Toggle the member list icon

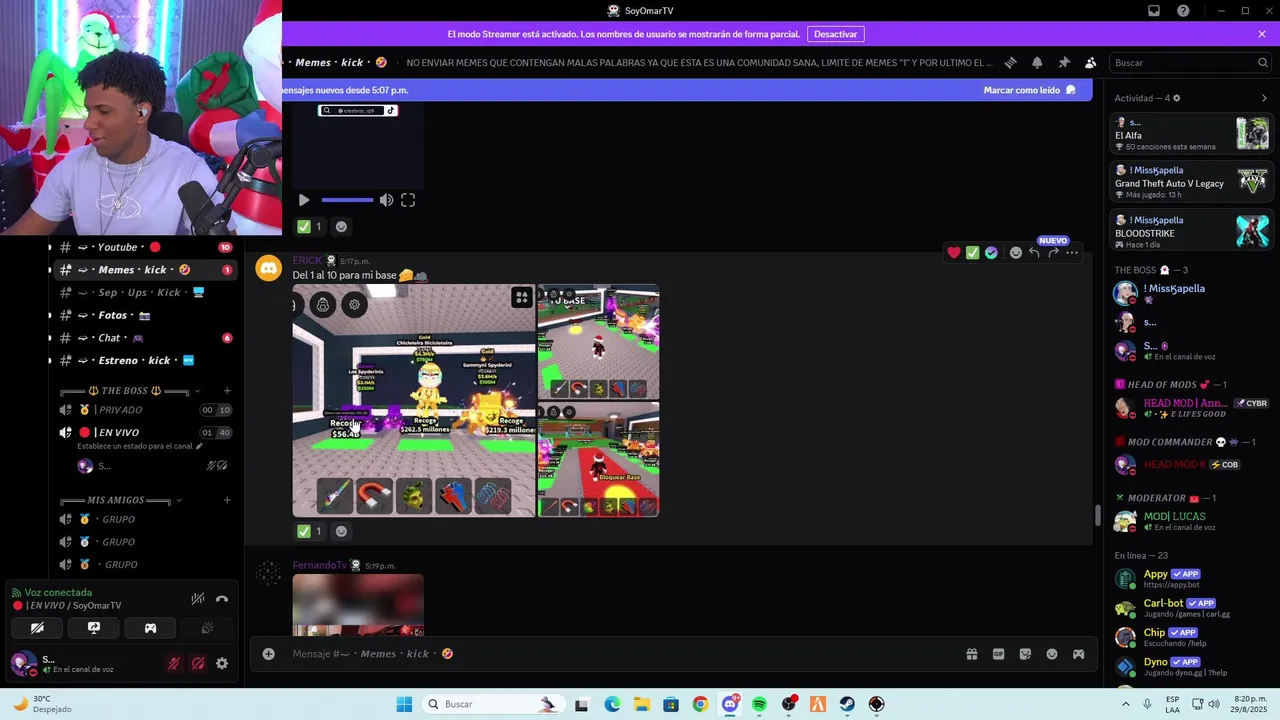(x=1090, y=62)
